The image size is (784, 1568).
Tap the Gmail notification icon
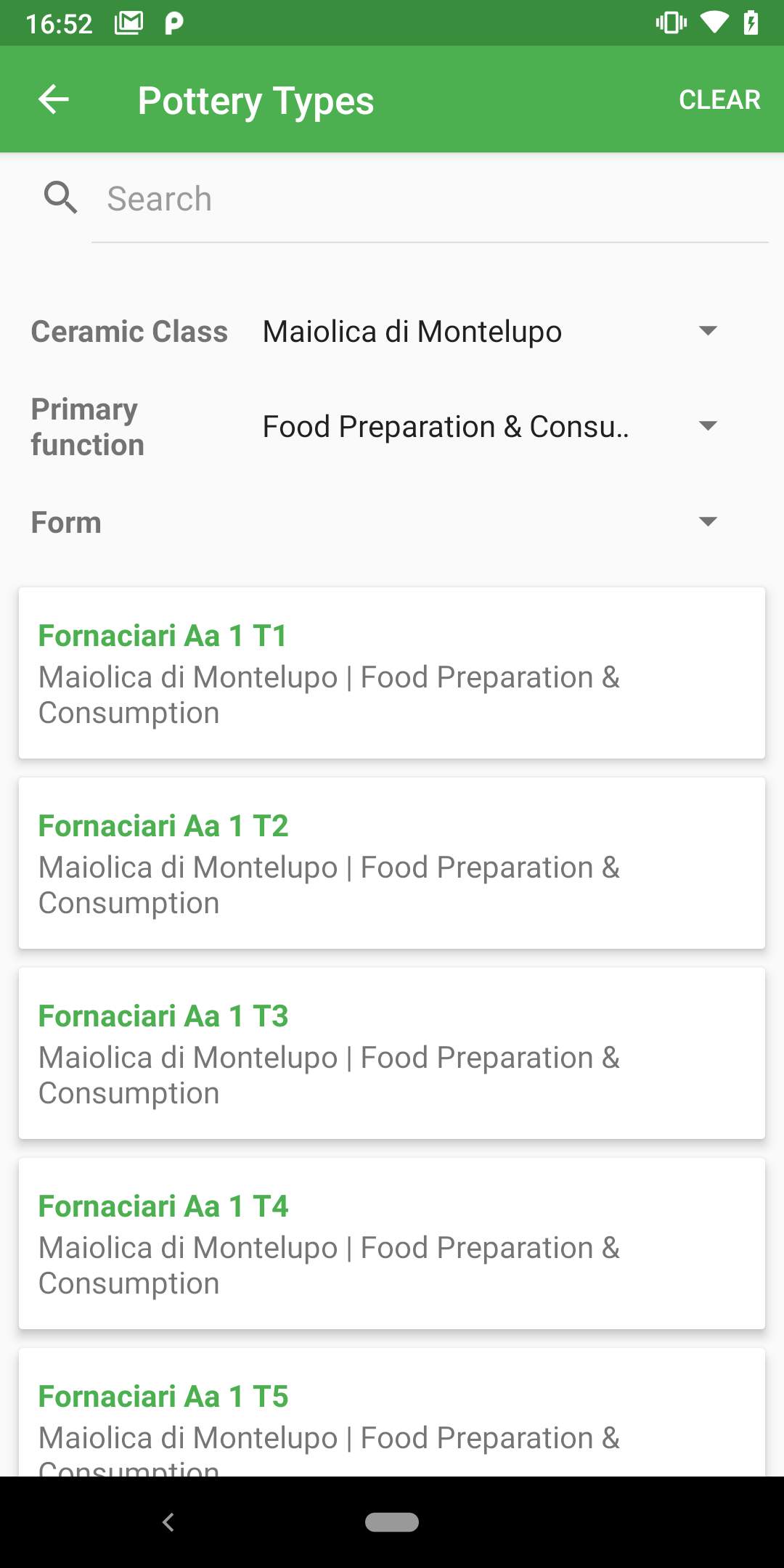pyautogui.click(x=129, y=23)
